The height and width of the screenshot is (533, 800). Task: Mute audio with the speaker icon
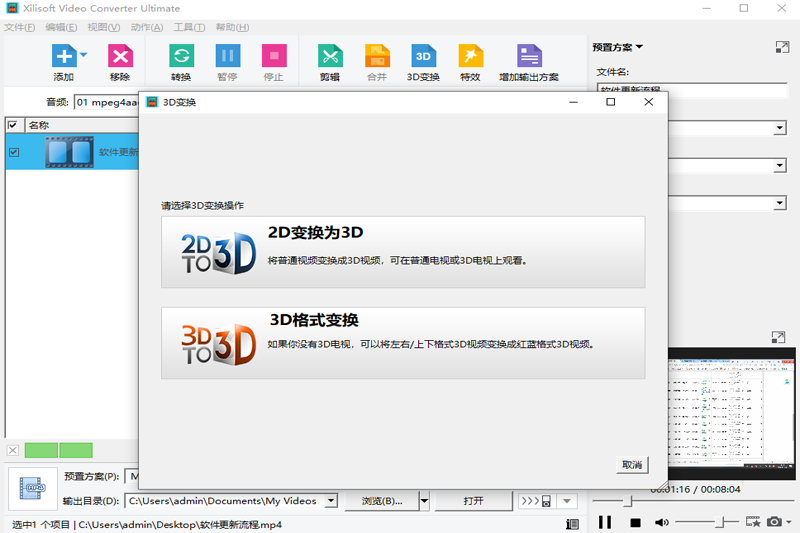pyautogui.click(x=662, y=522)
